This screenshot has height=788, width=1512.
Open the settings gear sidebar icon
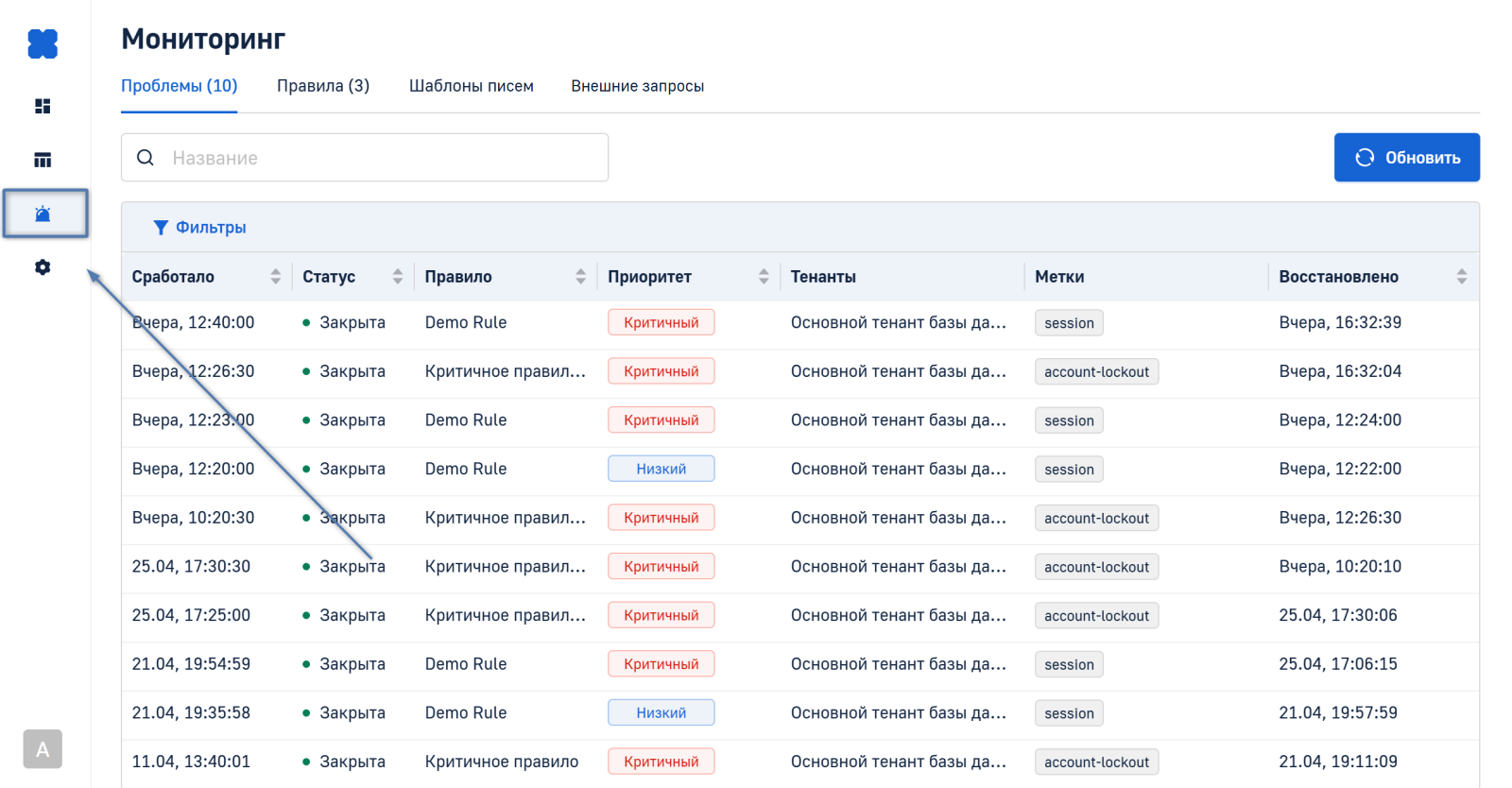click(43, 267)
